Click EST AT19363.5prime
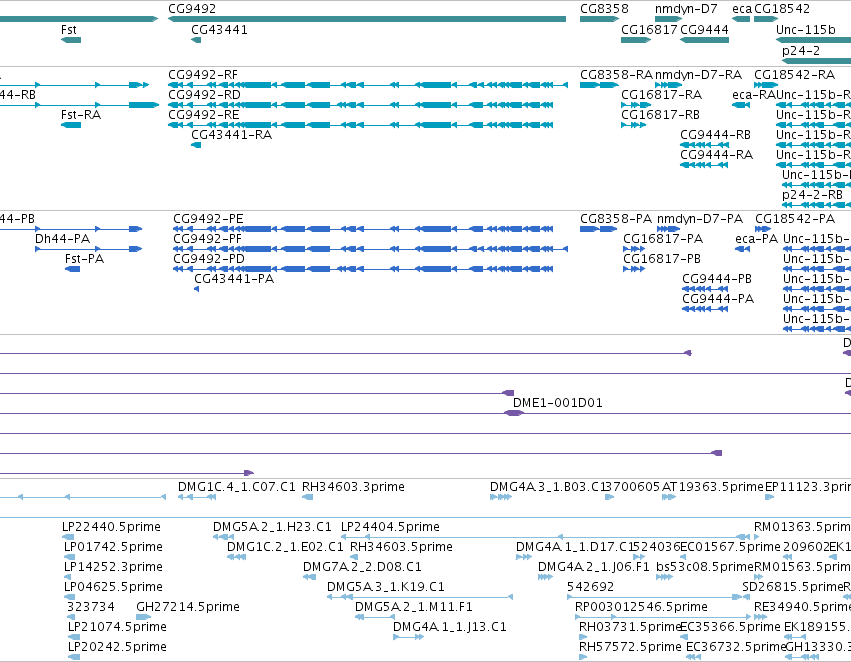Image resolution: width=851 pixels, height=662 pixels. (713, 487)
